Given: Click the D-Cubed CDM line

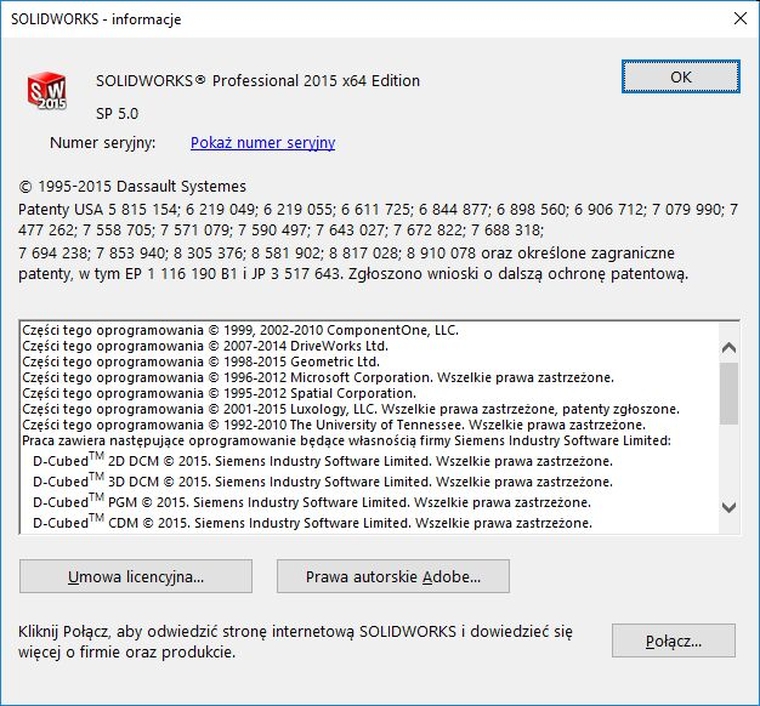Looking at the screenshot, I should click(313, 523).
